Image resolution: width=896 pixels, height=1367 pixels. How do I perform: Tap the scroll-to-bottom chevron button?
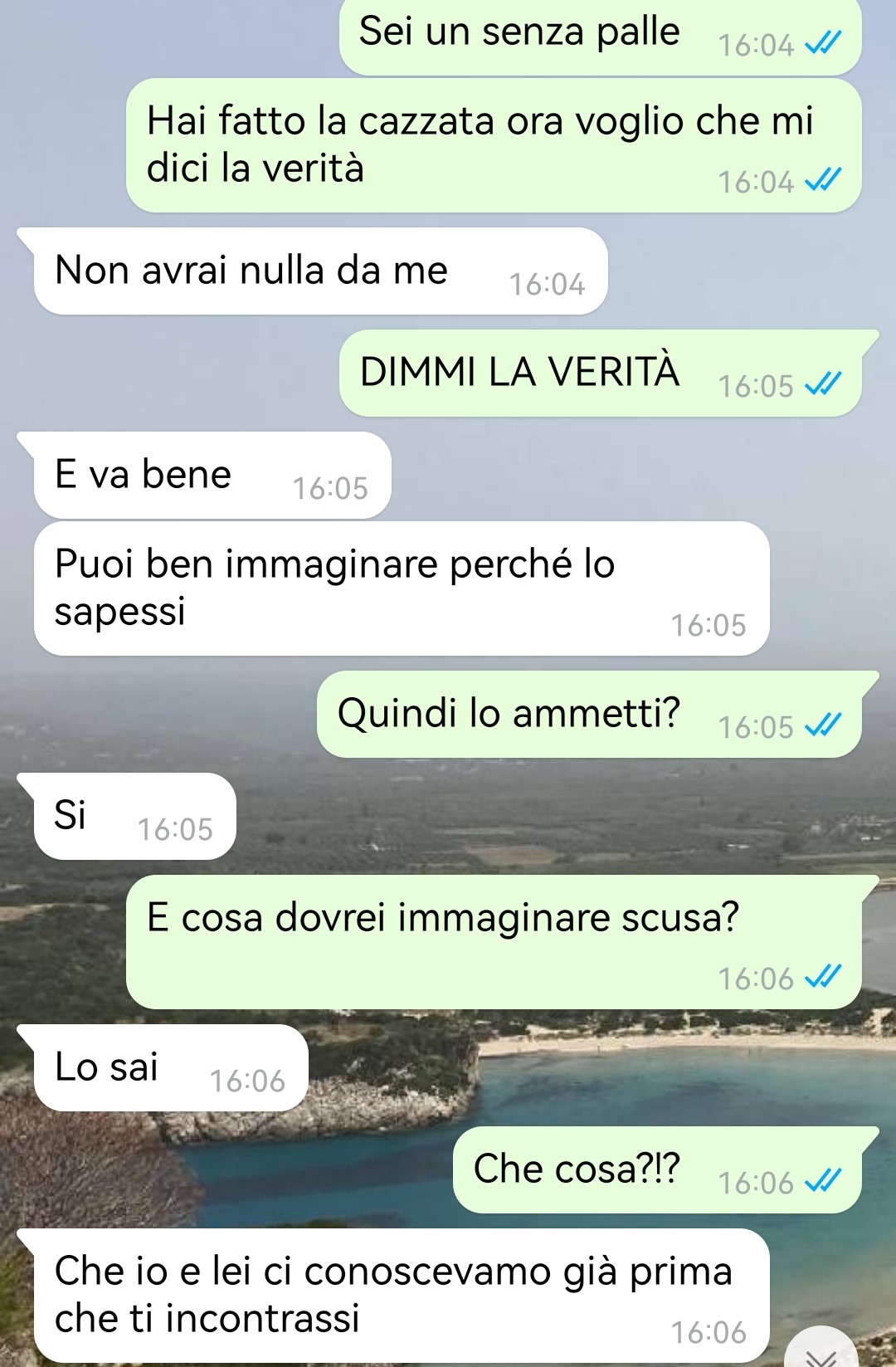click(x=821, y=1350)
